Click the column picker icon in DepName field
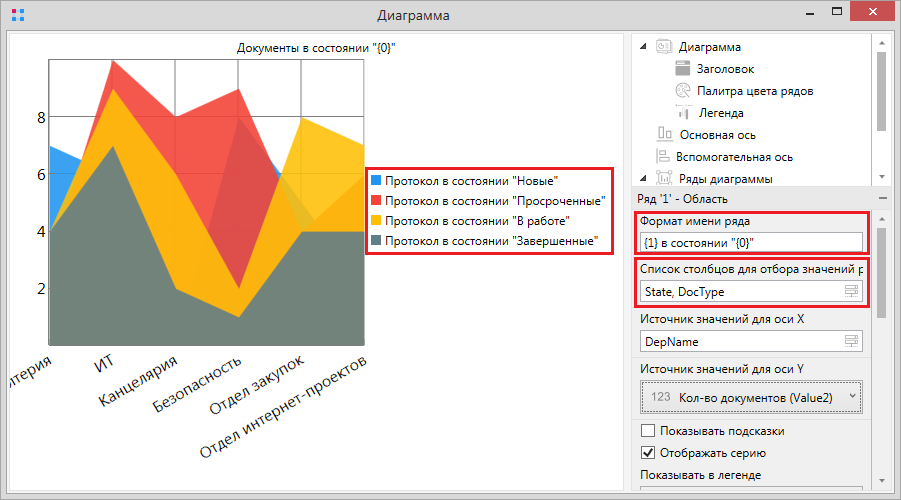The height and width of the screenshot is (500, 901). (x=851, y=342)
